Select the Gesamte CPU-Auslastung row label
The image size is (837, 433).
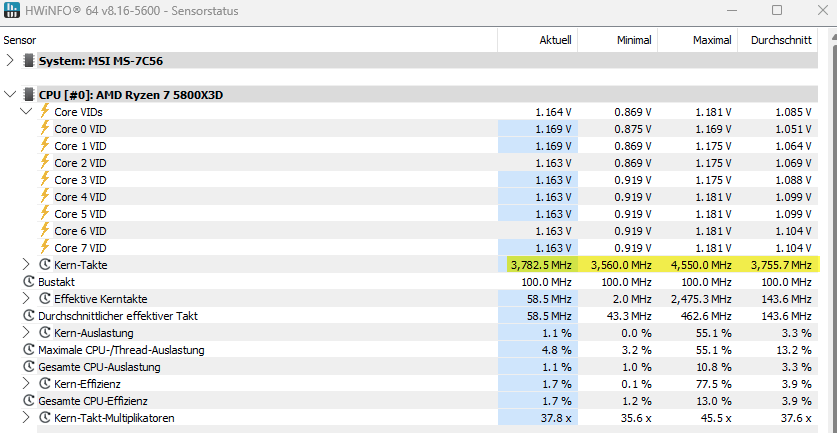pyautogui.click(x=99, y=367)
